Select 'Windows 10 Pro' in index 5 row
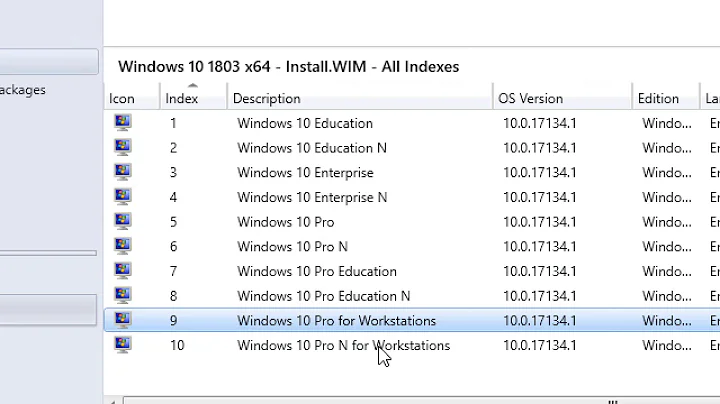The height and width of the screenshot is (404, 720). (x=286, y=222)
